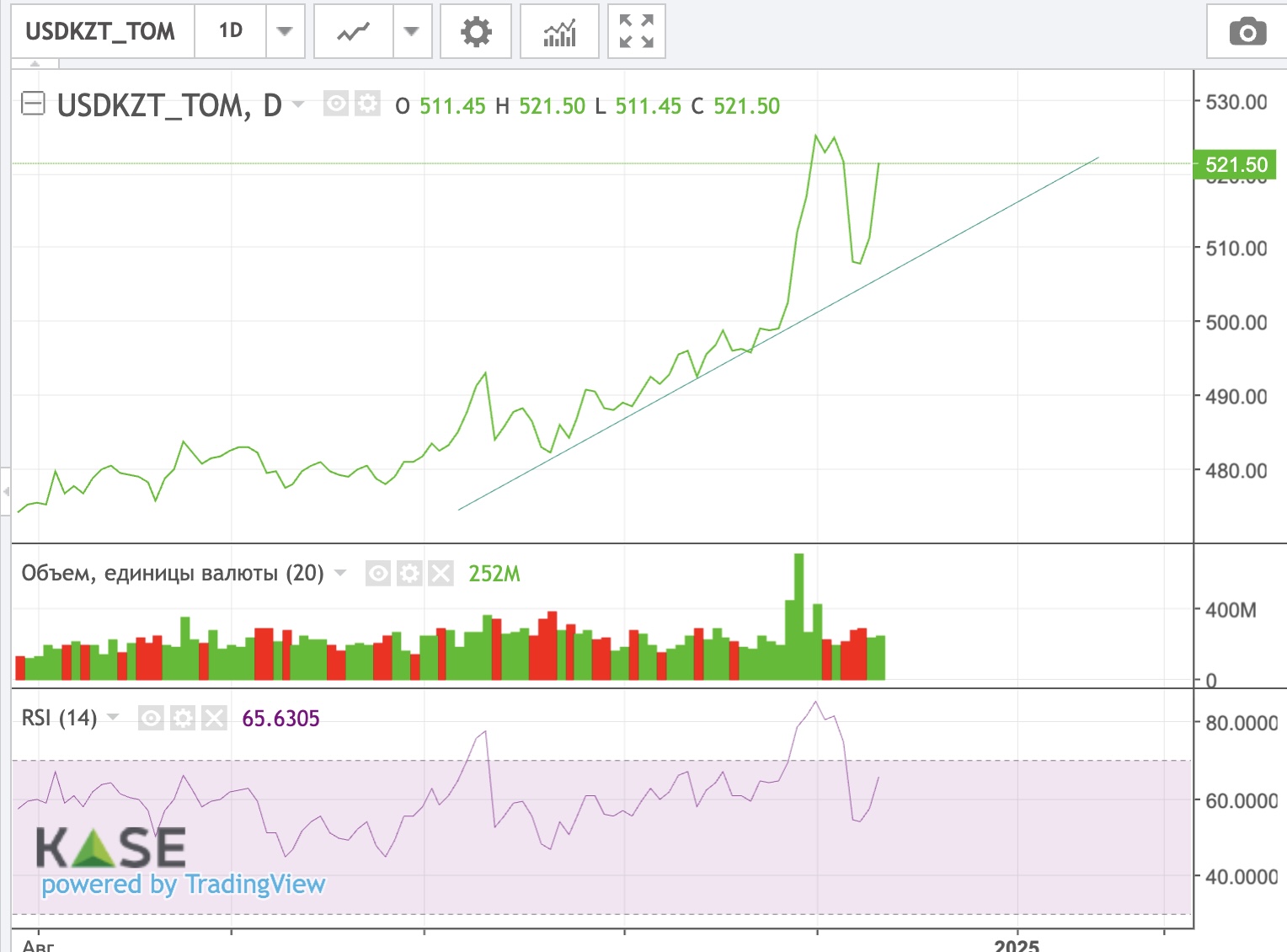The image size is (1287, 952).
Task: Select the 1D interval button
Action: 231,31
